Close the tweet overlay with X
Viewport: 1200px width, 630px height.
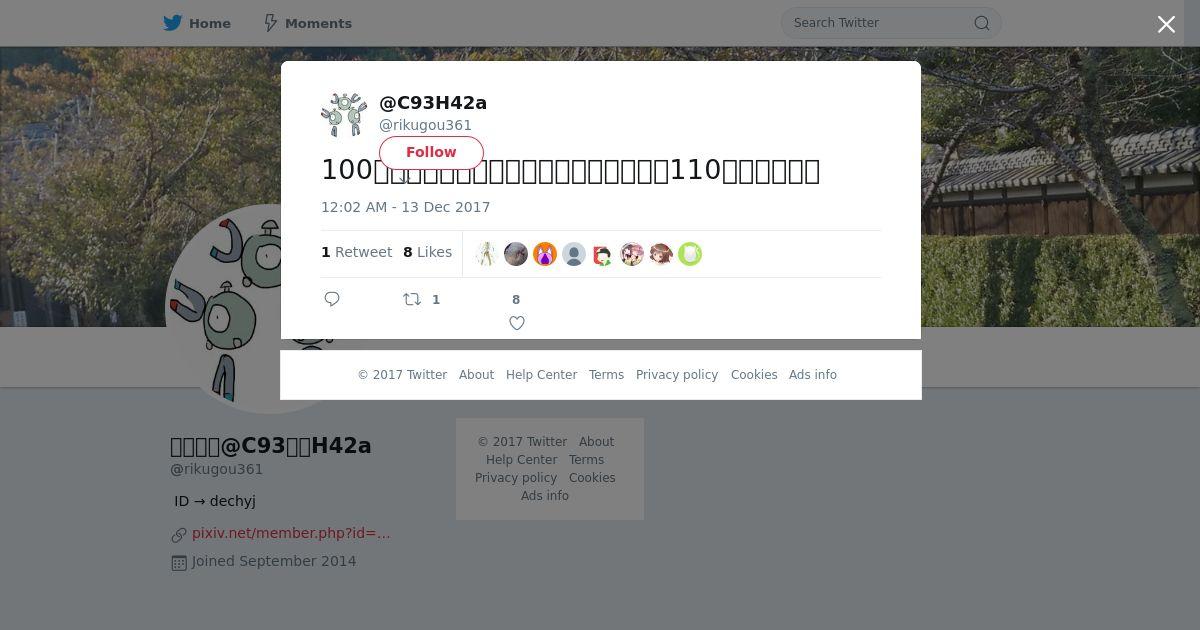pos(1166,24)
